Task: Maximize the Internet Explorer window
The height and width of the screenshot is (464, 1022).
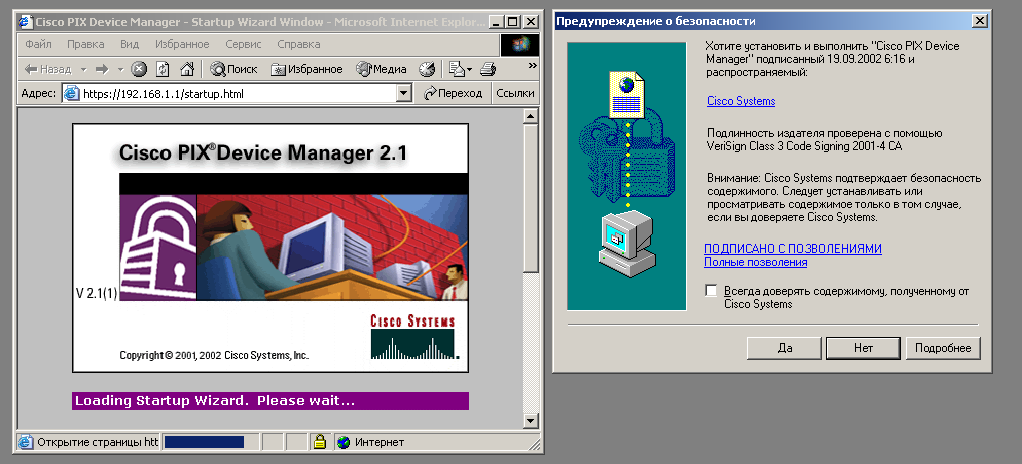Action: click(514, 22)
